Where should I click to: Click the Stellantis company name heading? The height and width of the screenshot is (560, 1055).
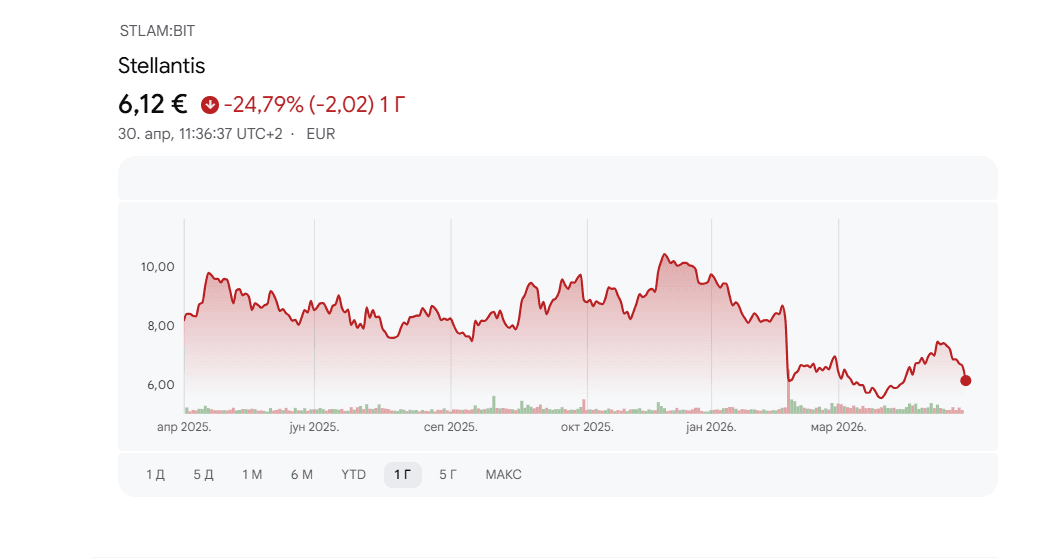tap(161, 66)
